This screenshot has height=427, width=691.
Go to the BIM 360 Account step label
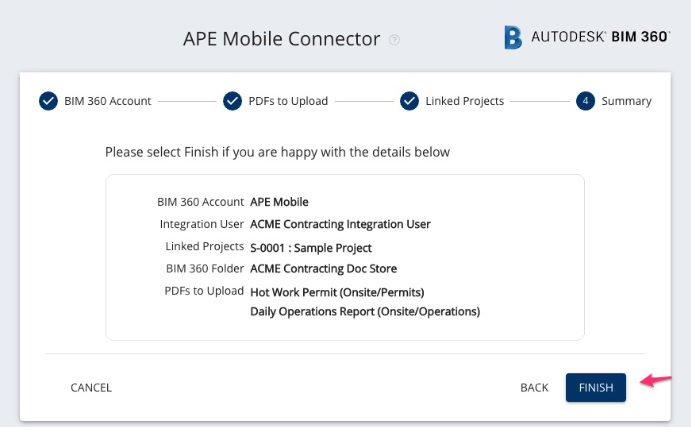[x=108, y=101]
